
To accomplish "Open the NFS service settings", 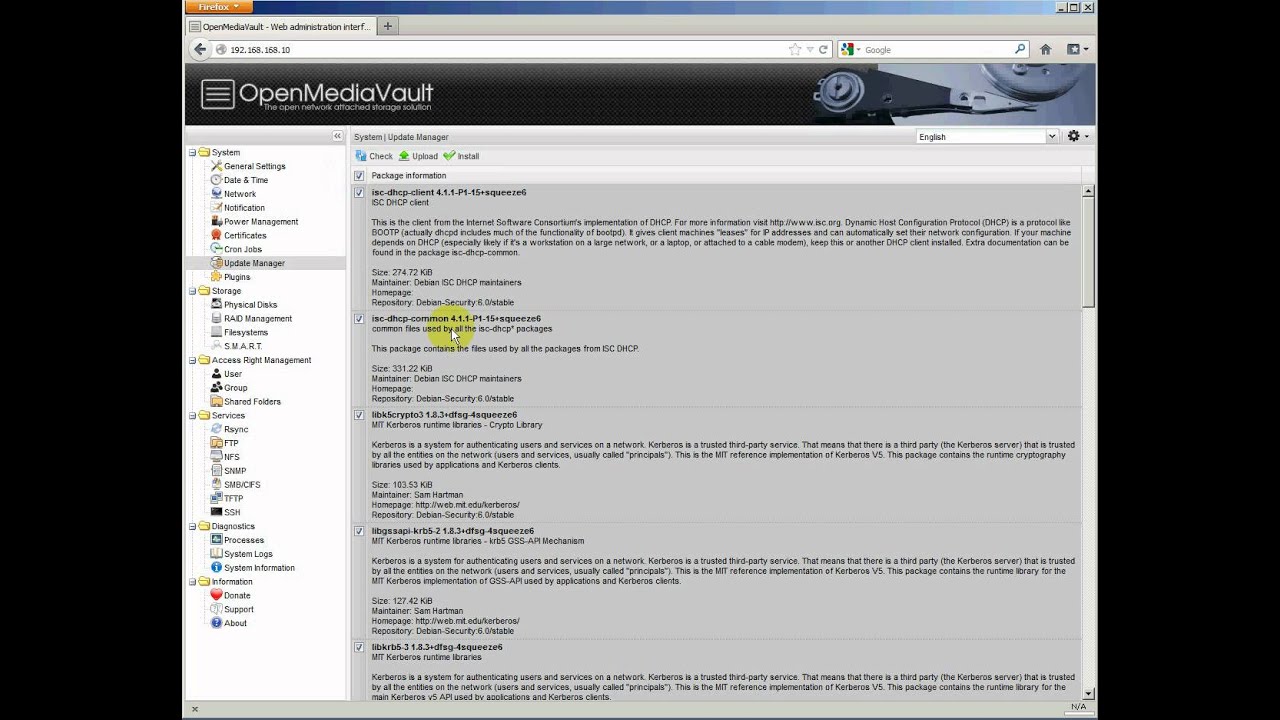I will [231, 457].
